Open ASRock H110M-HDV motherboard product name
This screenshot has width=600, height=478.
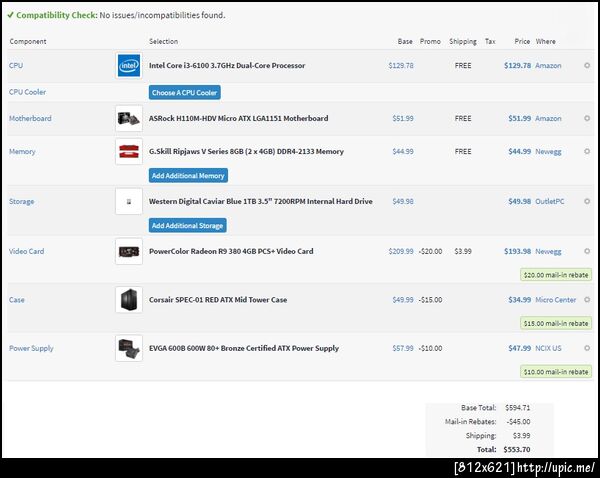coord(238,118)
